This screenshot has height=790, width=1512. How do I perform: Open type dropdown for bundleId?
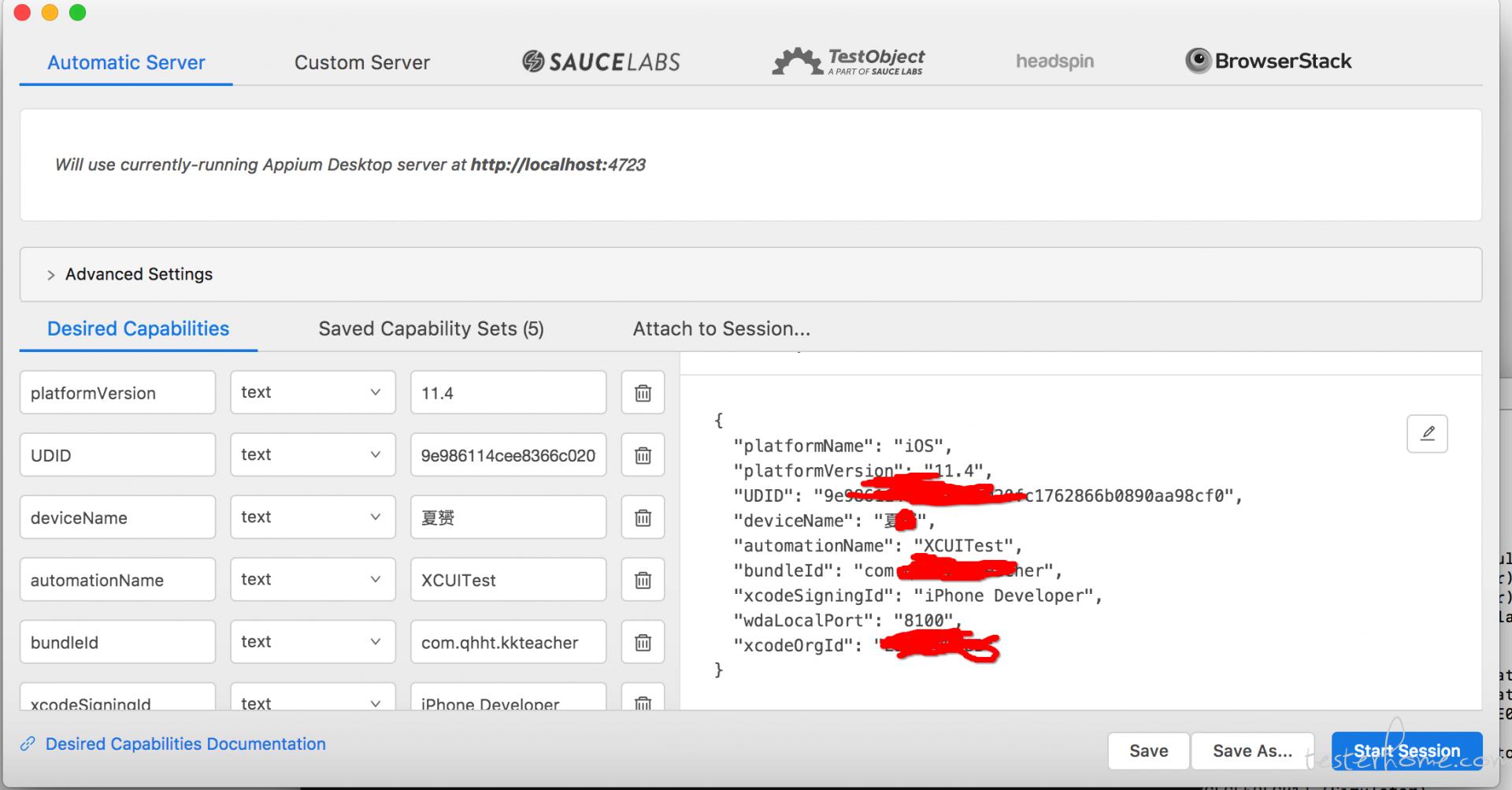click(313, 642)
